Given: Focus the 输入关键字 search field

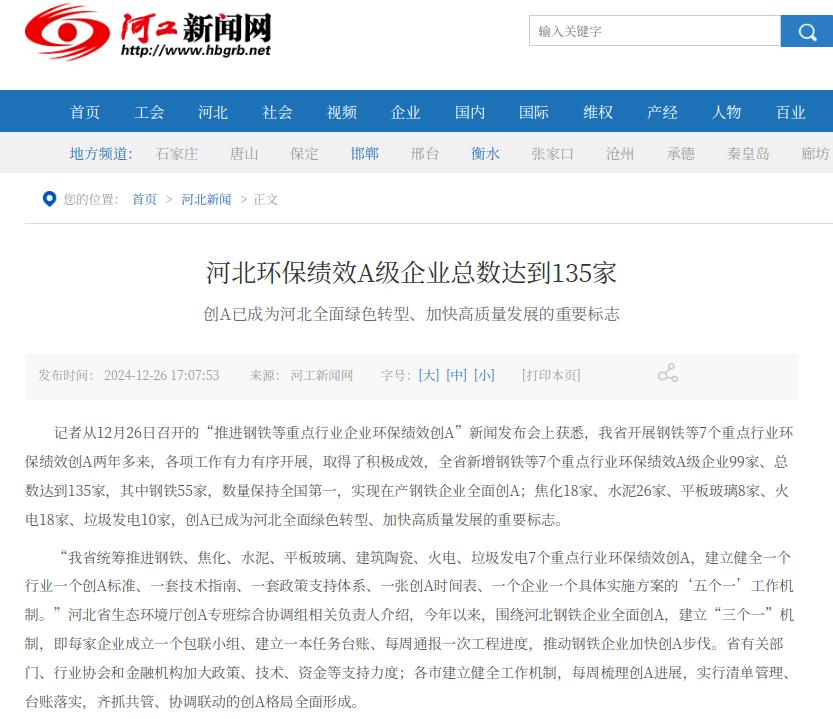Looking at the screenshot, I should pos(654,31).
